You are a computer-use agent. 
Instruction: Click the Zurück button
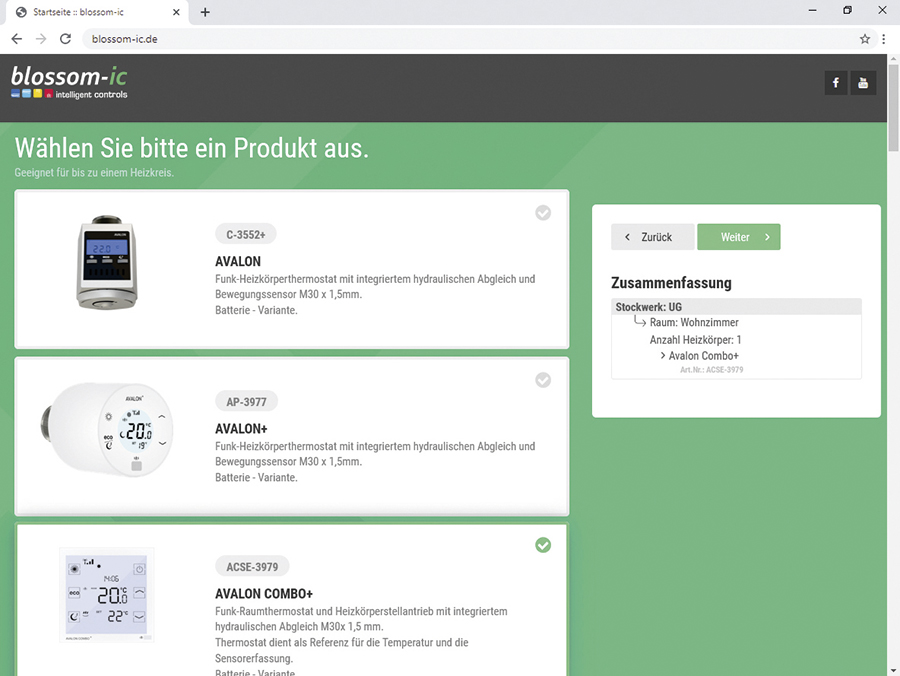coord(653,237)
